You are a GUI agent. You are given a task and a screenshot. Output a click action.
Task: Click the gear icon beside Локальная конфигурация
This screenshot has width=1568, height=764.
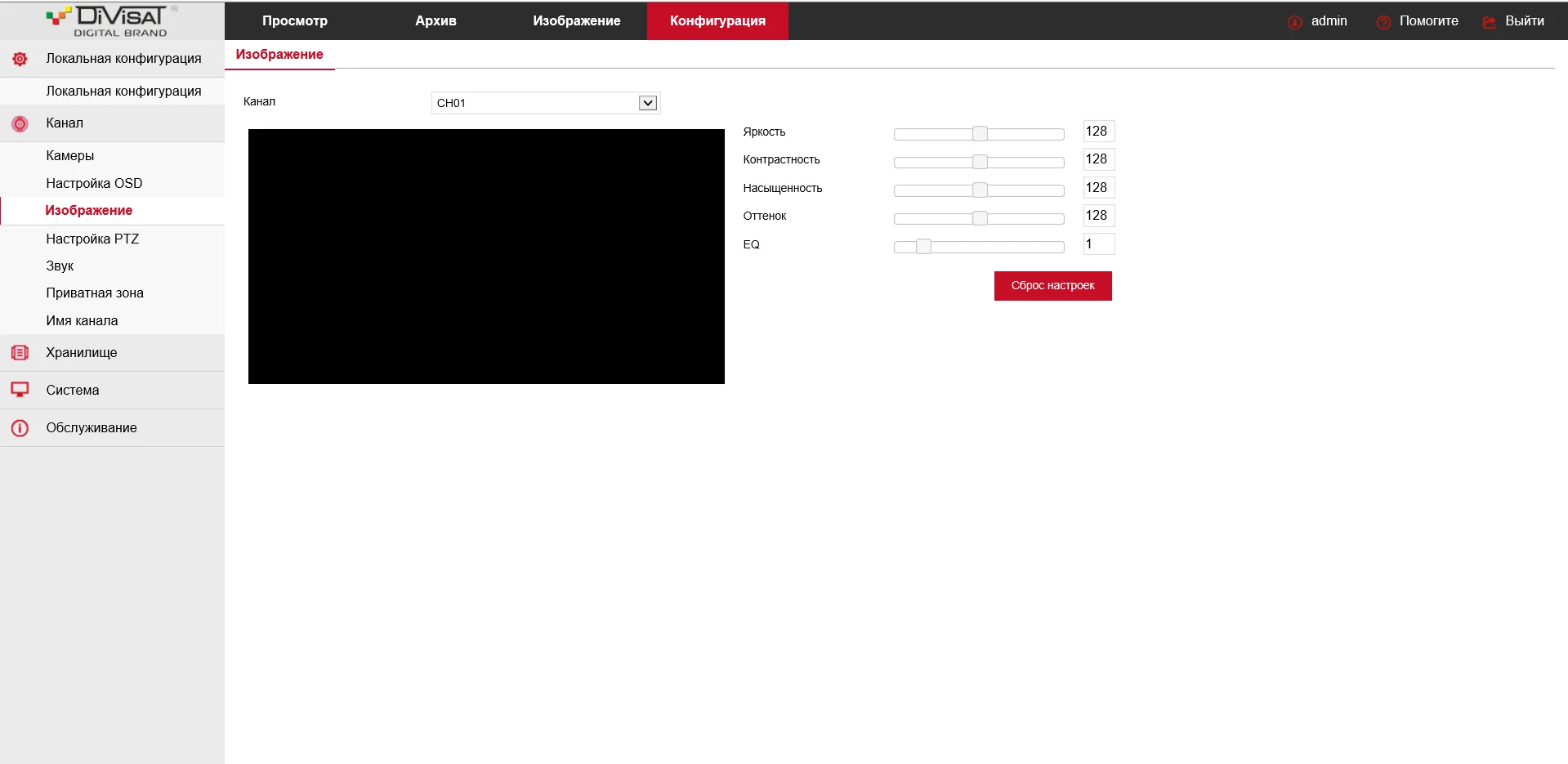point(20,59)
